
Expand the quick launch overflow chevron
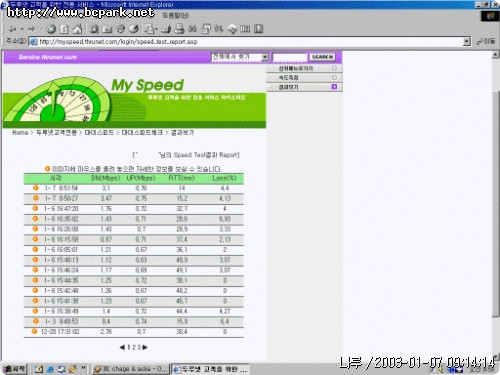click(83, 368)
